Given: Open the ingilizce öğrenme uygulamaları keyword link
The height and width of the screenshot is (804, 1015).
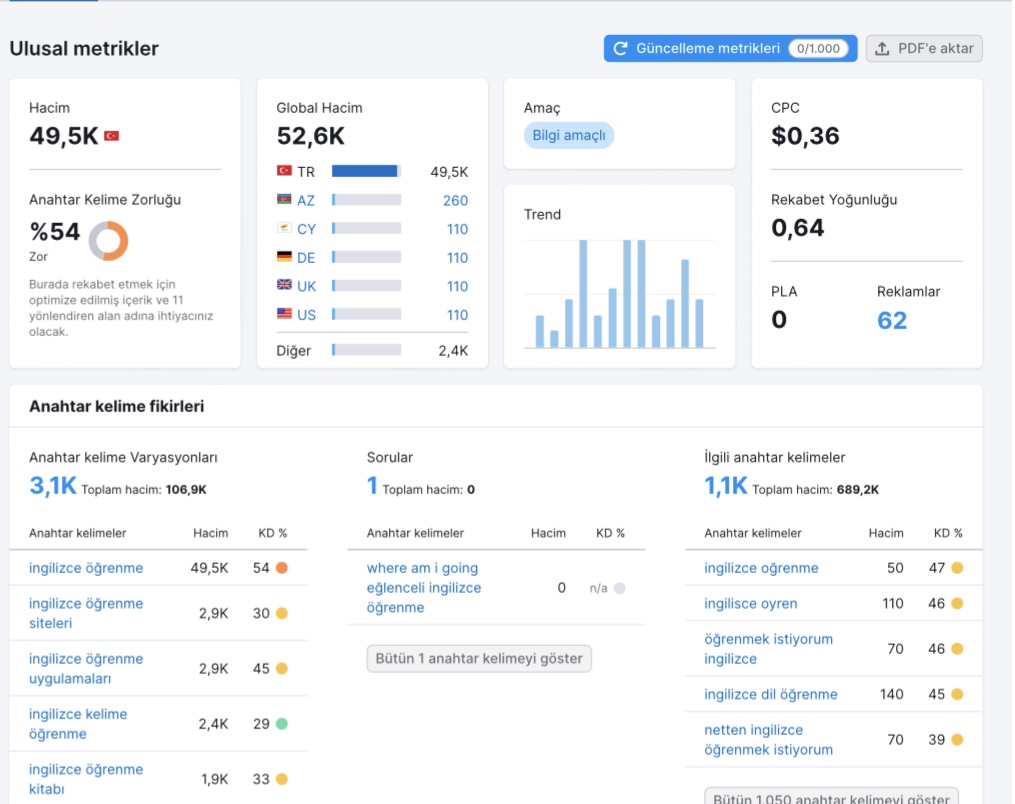Looking at the screenshot, I should click(x=86, y=669).
